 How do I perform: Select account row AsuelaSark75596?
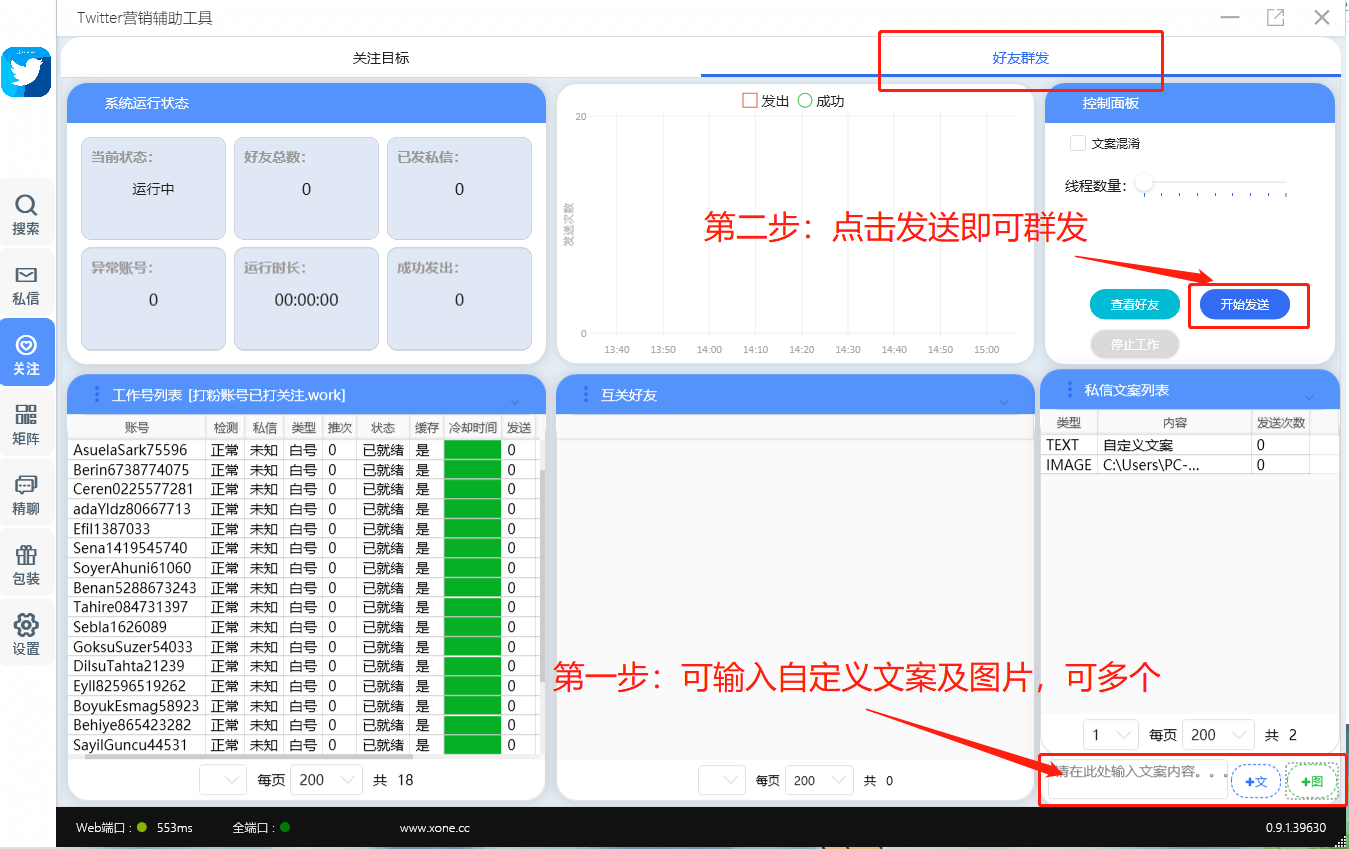click(303, 450)
